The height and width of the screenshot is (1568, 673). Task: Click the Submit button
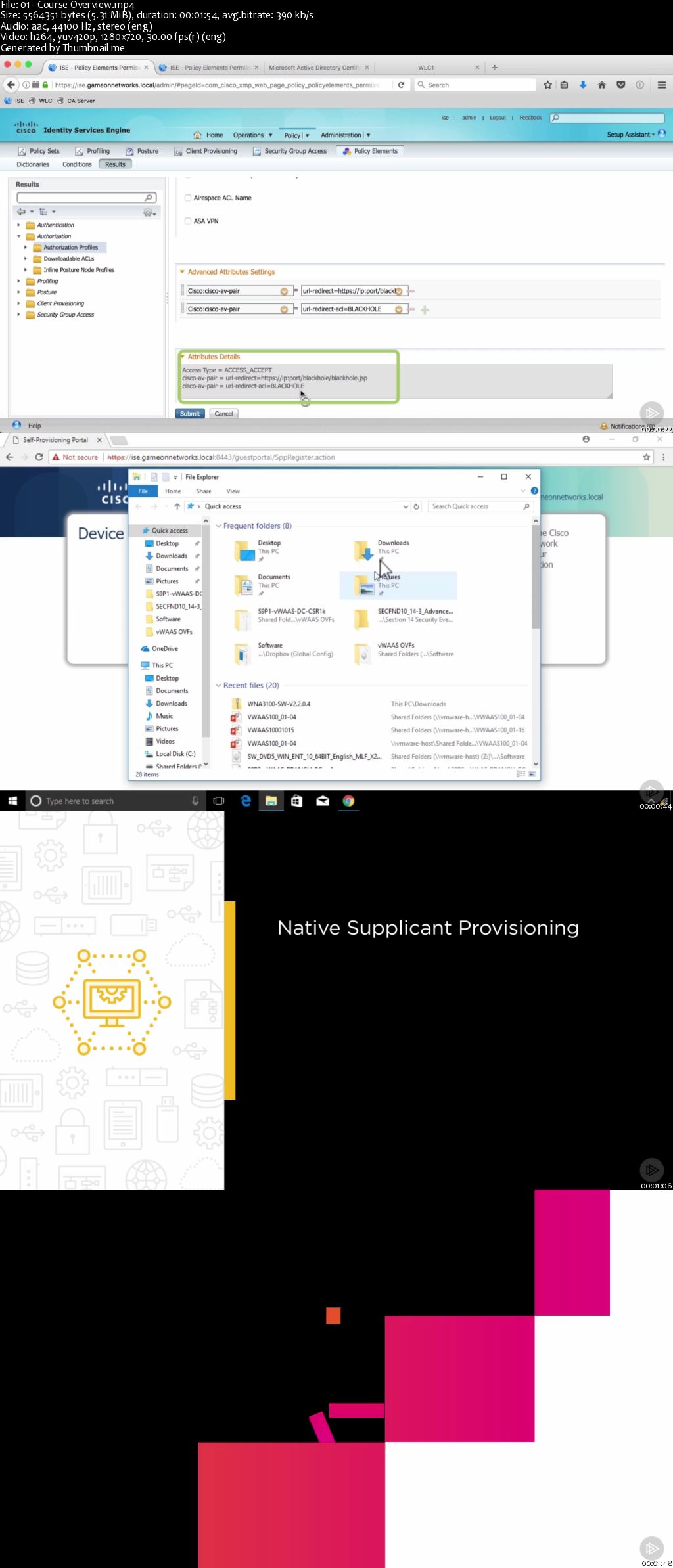(x=190, y=414)
